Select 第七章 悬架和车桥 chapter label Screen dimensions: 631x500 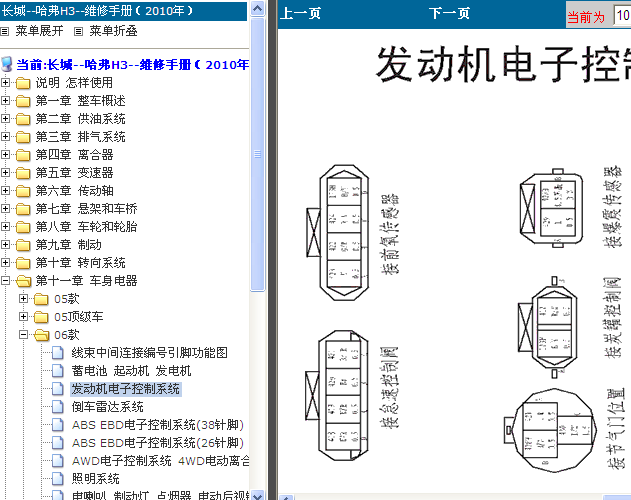[x=86, y=209]
